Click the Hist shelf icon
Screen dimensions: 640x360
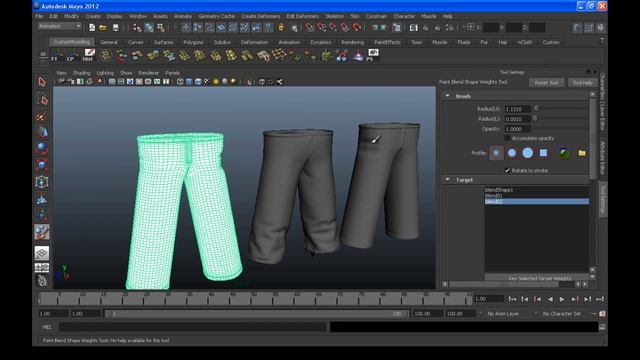pyautogui.click(x=89, y=55)
